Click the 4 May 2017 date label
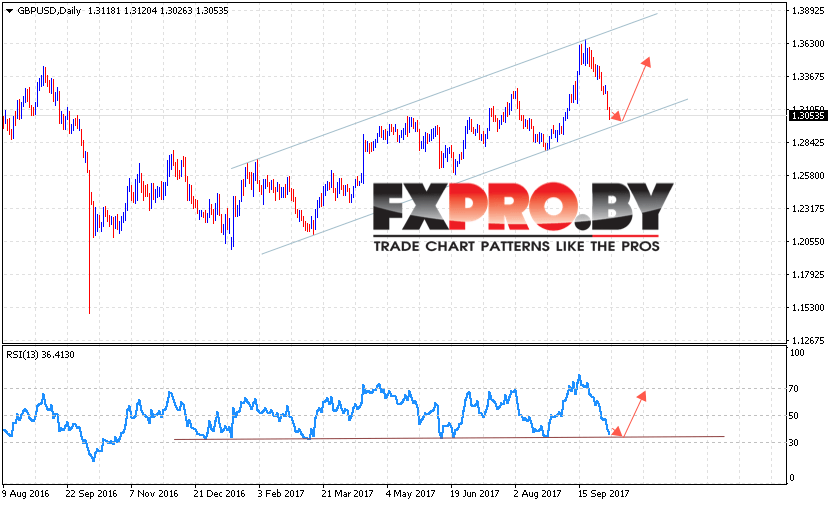829x505 pixels. click(x=410, y=493)
